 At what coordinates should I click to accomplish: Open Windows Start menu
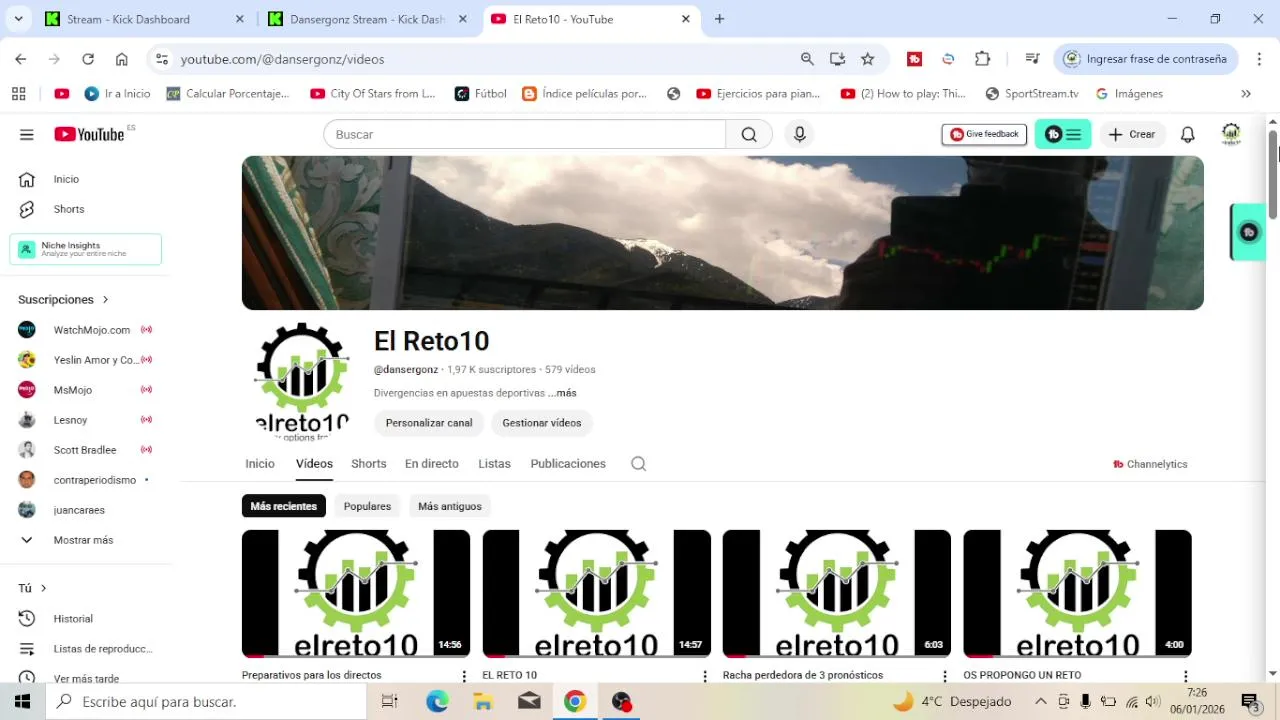22,702
